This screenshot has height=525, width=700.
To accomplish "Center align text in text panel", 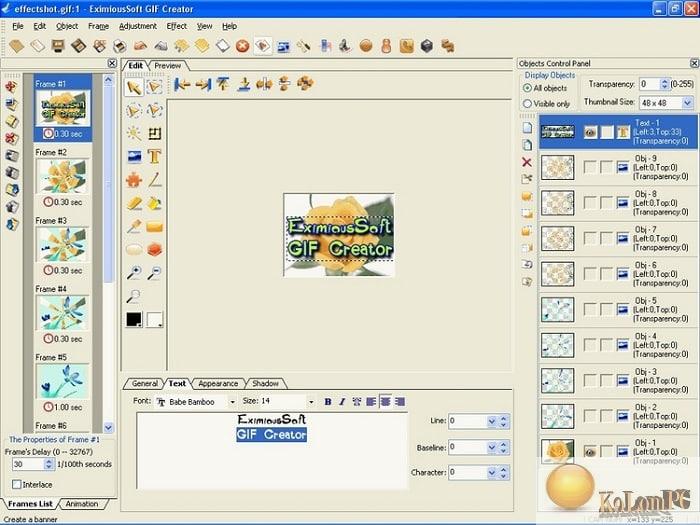I will pos(385,402).
